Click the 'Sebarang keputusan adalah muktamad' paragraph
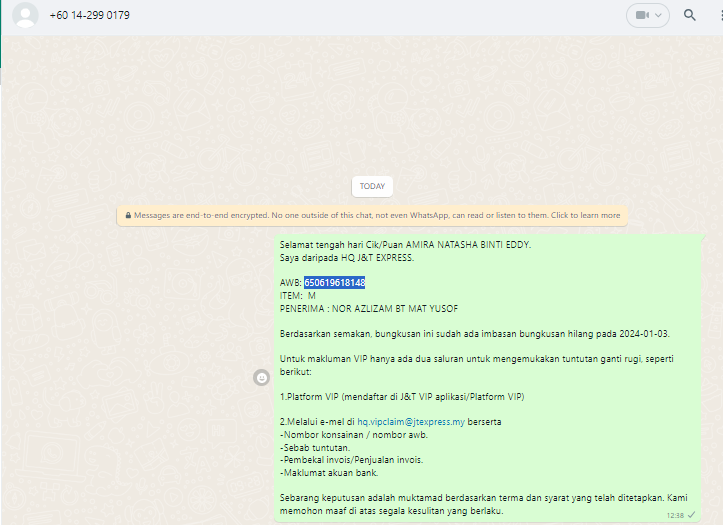Viewport: 723px width, 525px height. click(x=483, y=504)
